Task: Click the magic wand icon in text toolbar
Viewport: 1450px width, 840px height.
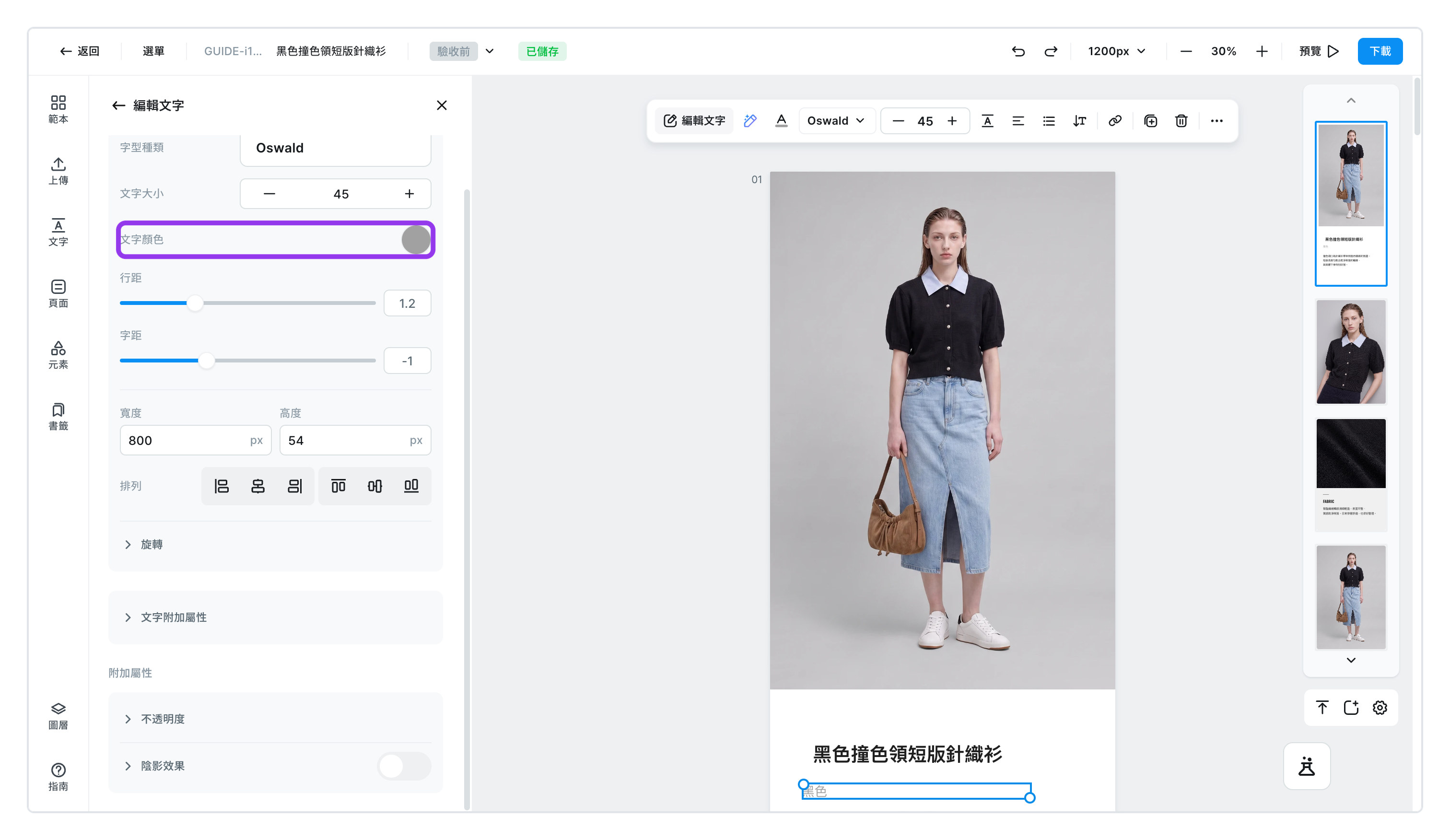Action: pyautogui.click(x=750, y=121)
